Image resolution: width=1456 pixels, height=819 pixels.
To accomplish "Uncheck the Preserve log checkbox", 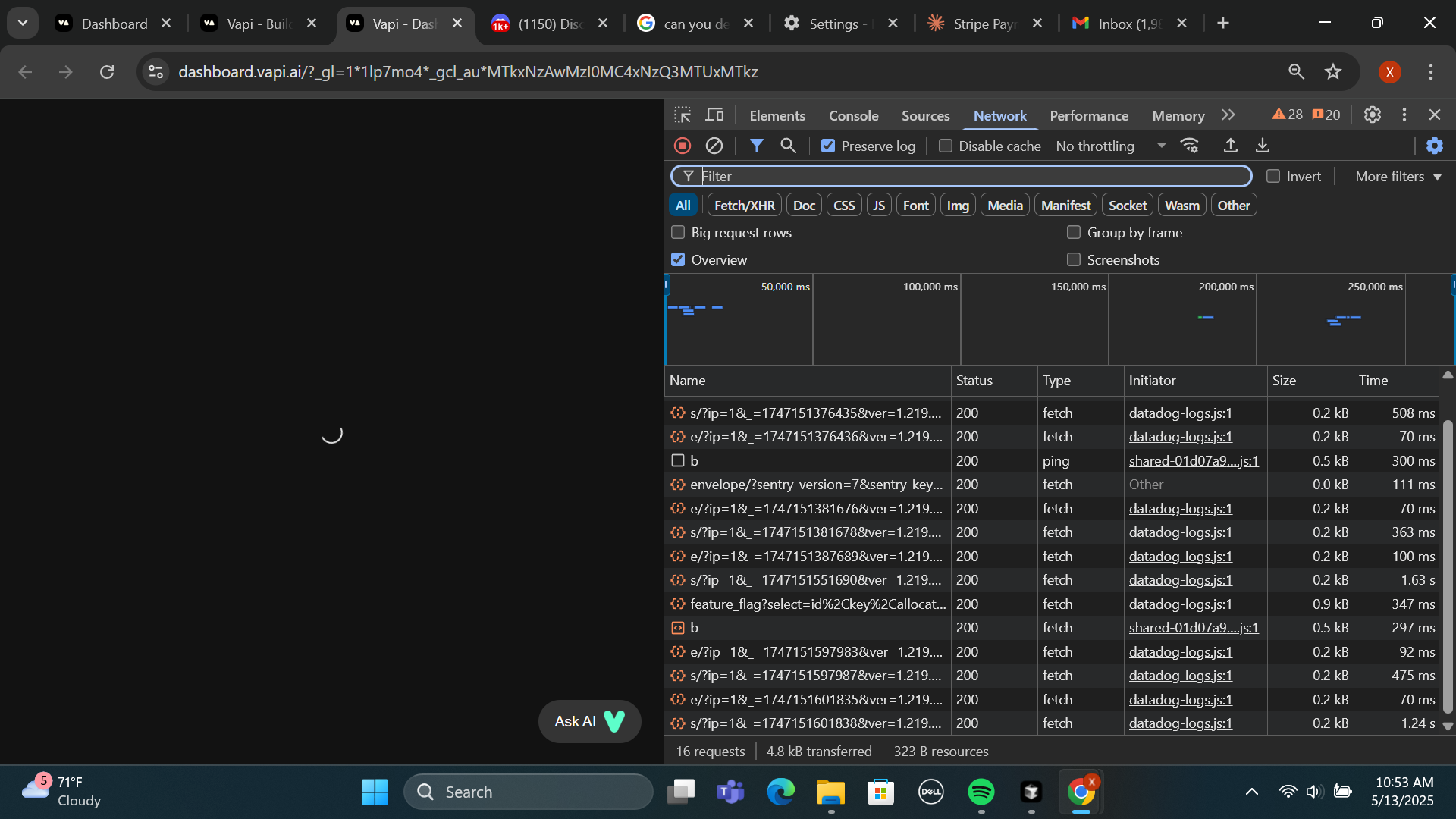I will (828, 146).
